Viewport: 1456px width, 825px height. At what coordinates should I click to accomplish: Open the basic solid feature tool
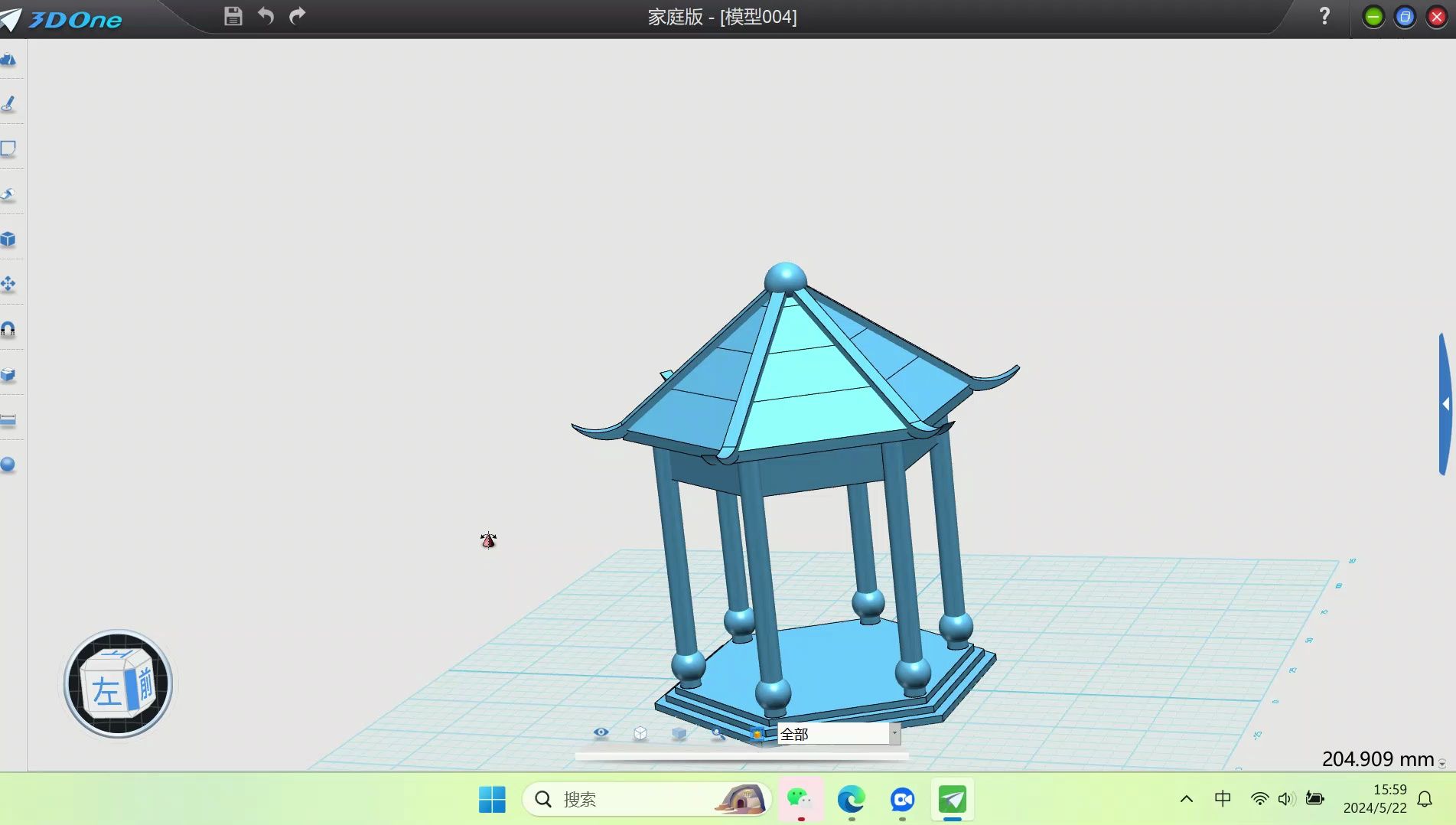click(x=9, y=239)
